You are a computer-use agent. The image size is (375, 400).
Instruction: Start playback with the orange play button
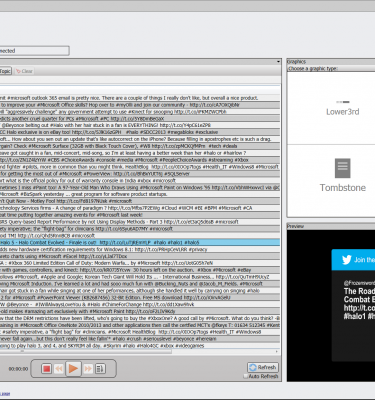(x=73, y=369)
